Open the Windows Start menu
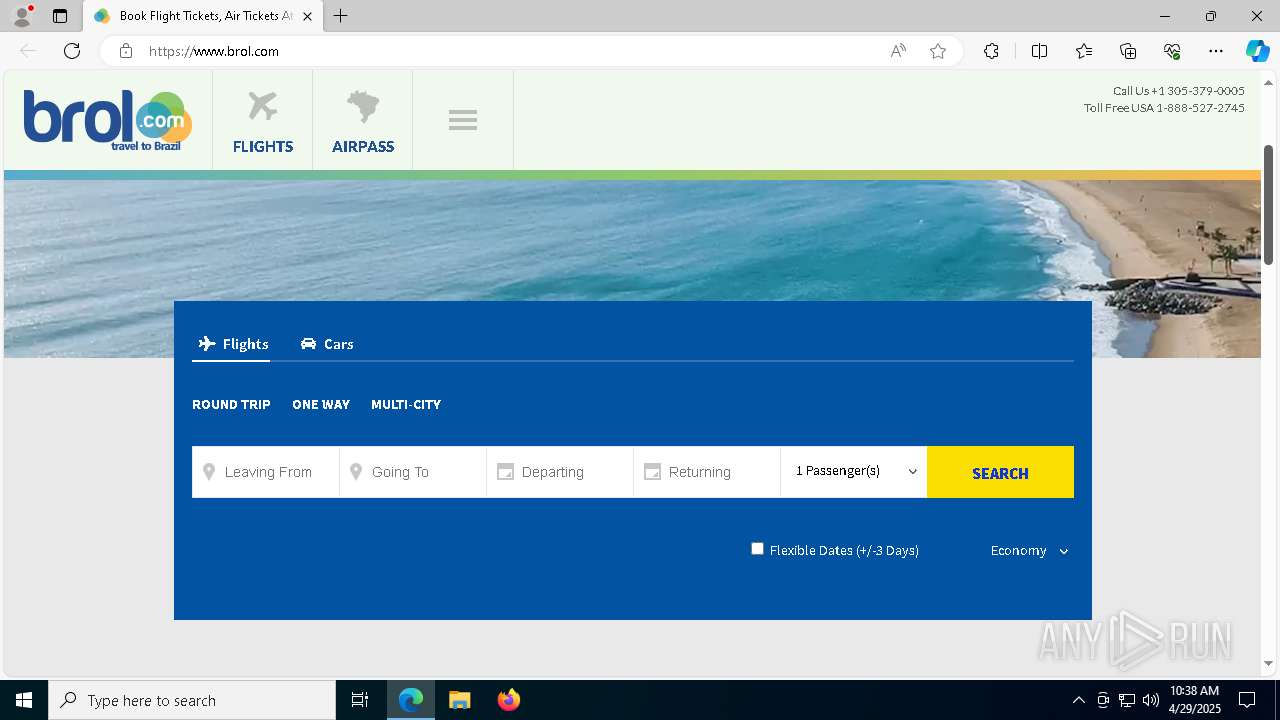The width and height of the screenshot is (1280, 720). 24,700
